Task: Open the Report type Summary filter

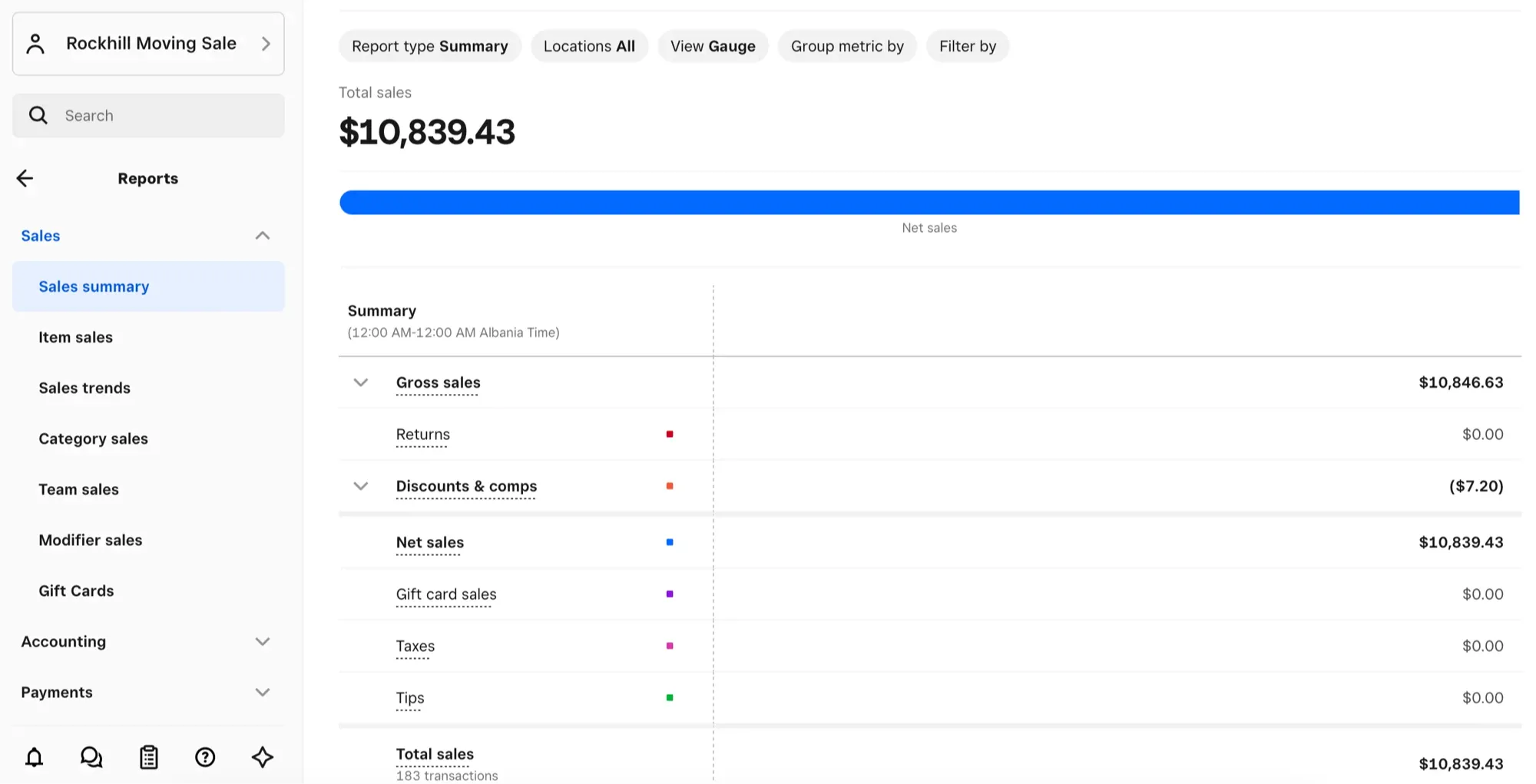Action: (429, 46)
